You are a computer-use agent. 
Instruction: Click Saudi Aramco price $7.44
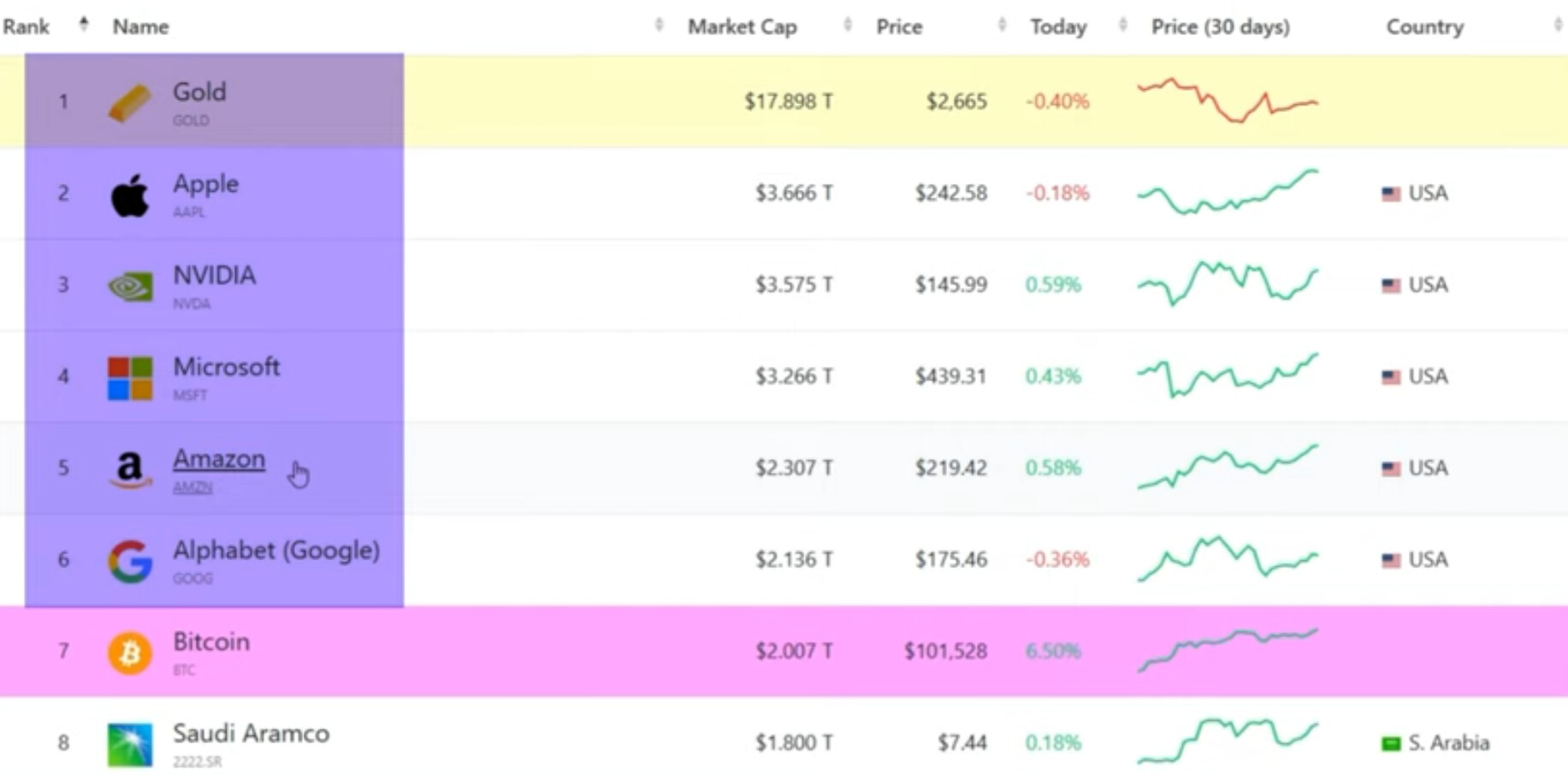(962, 742)
